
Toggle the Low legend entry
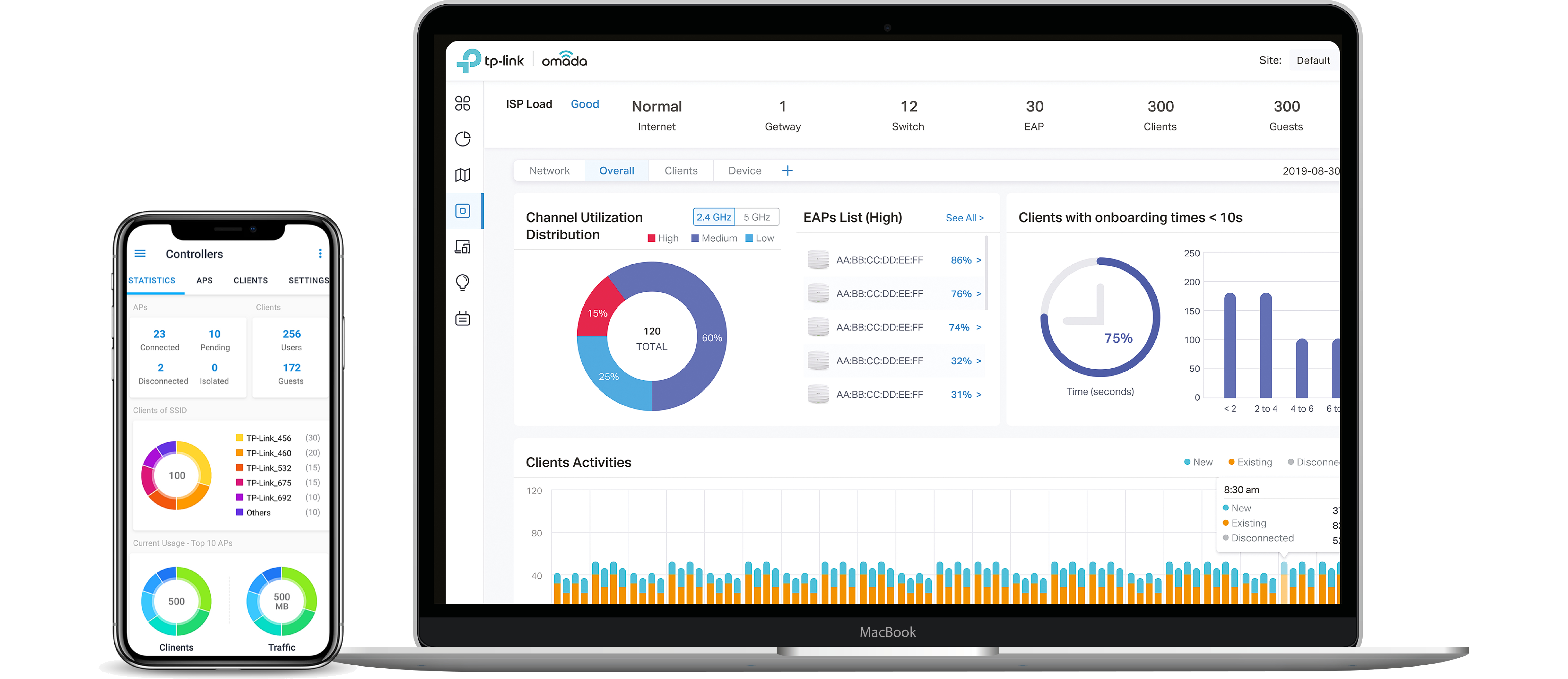pyautogui.click(x=760, y=238)
